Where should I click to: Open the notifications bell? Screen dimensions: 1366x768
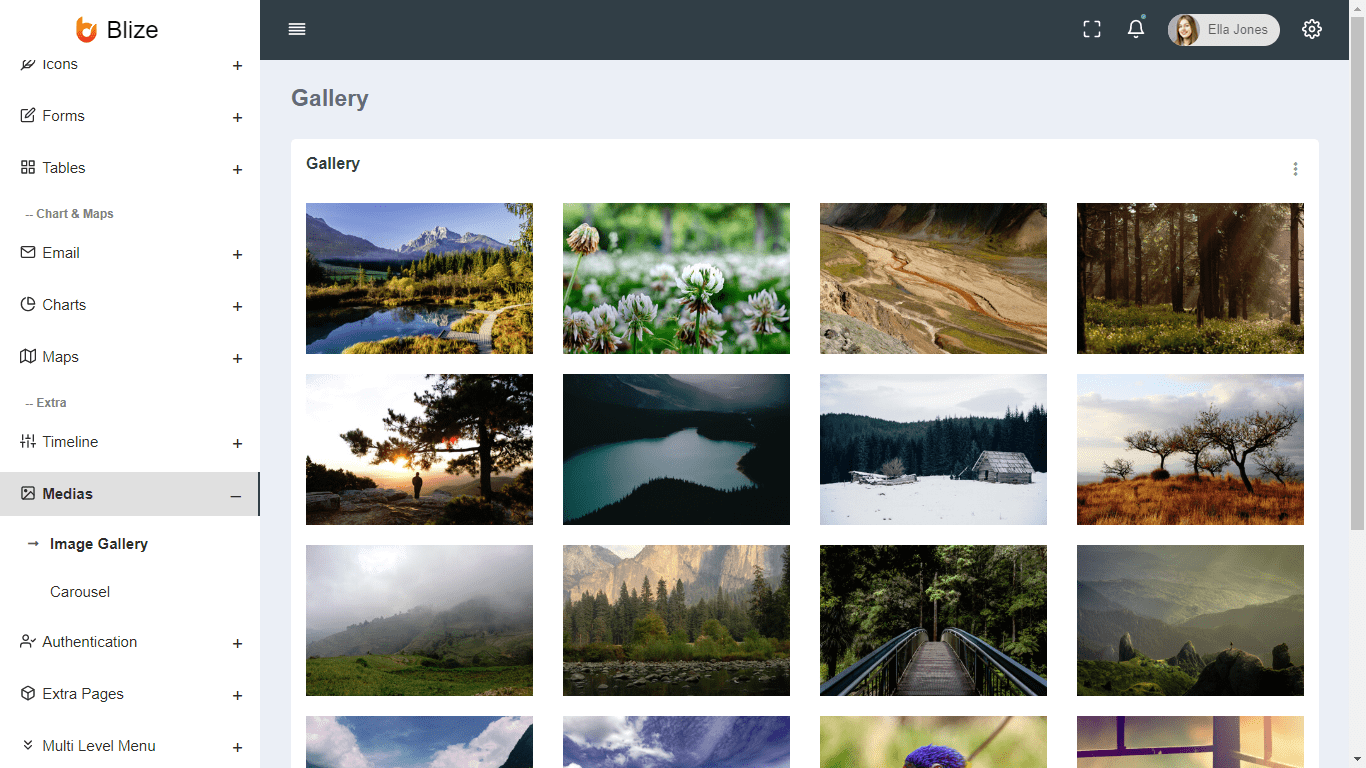1136,29
